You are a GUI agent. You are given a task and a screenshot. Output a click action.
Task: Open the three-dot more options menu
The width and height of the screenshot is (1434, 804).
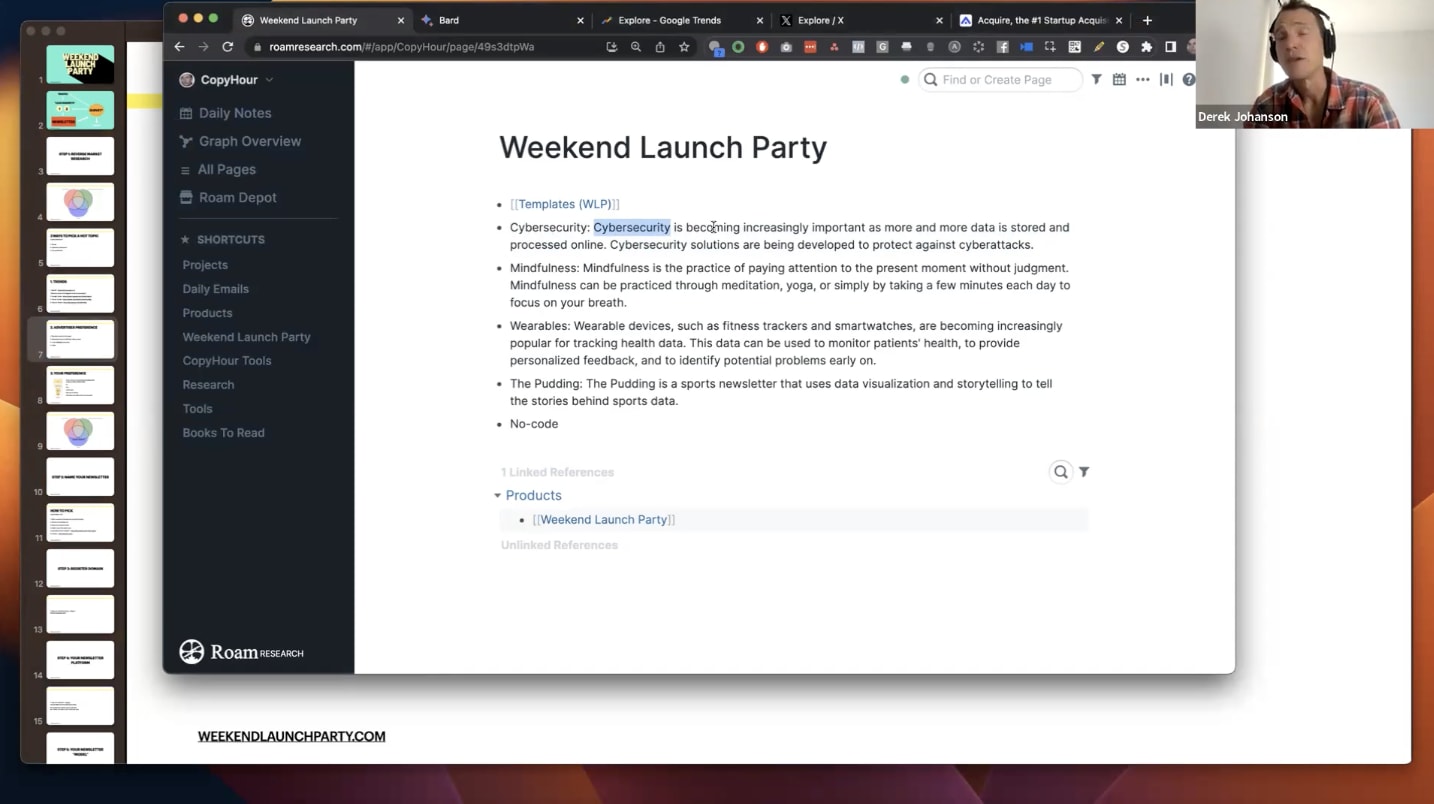[1143, 79]
